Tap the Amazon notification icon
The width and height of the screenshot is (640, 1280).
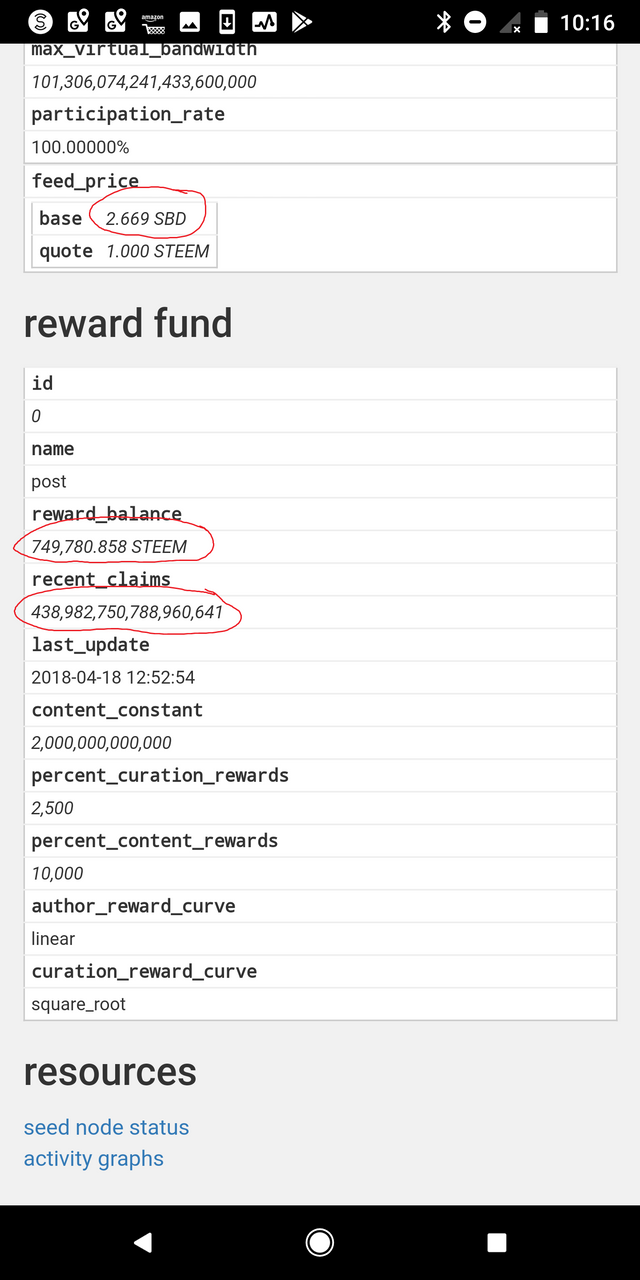[153, 21]
